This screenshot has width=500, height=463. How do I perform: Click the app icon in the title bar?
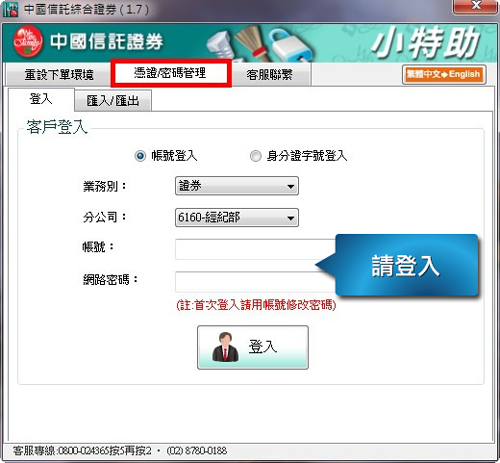[10, 9]
